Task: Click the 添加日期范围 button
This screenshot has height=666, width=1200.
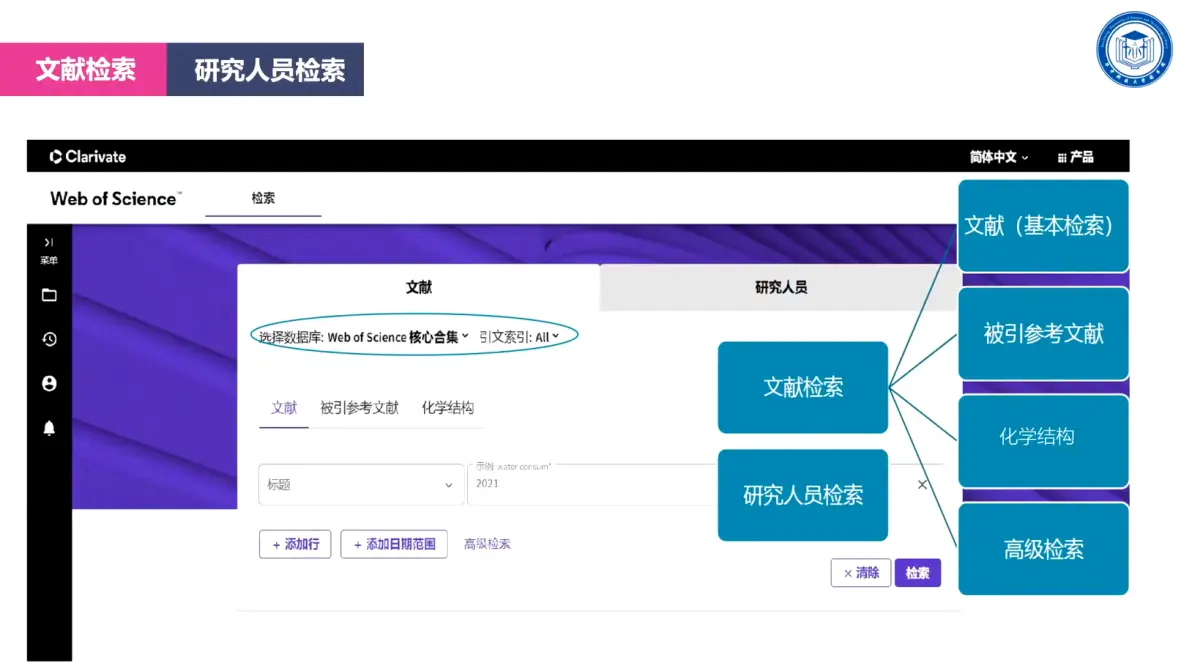Action: (x=394, y=544)
